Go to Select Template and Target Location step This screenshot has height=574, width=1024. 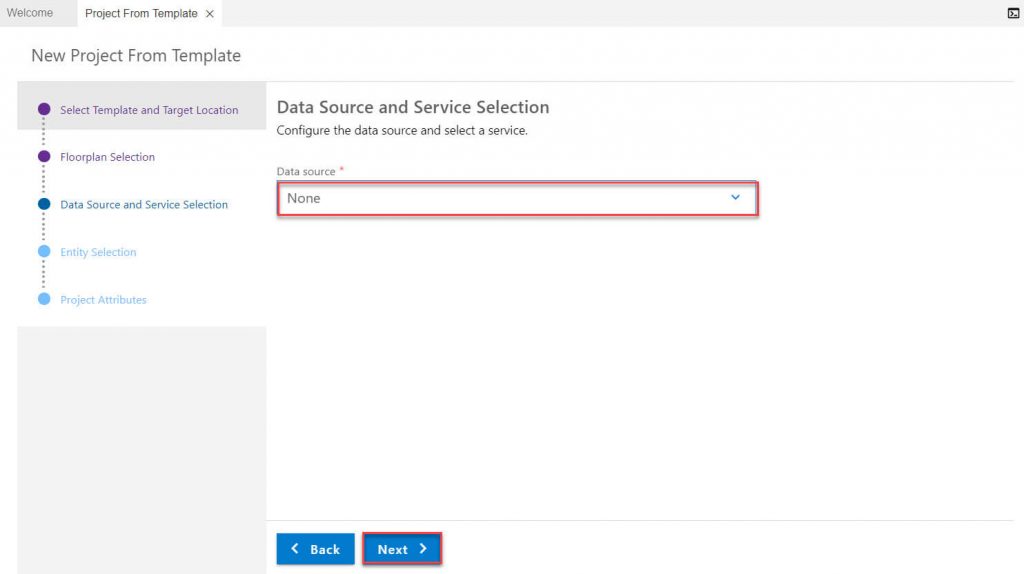tap(149, 110)
